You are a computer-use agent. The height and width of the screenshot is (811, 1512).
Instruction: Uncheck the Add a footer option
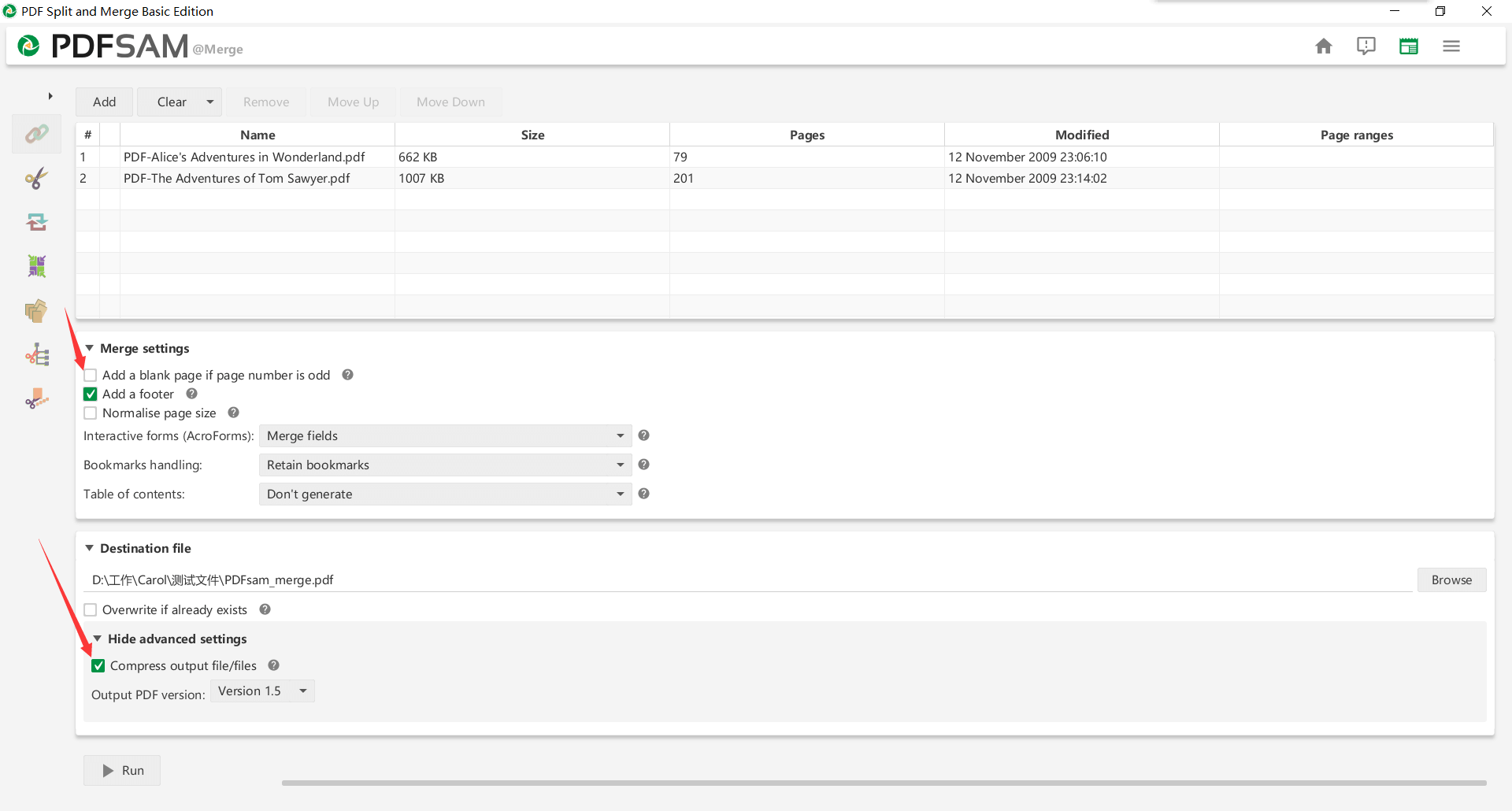(91, 394)
